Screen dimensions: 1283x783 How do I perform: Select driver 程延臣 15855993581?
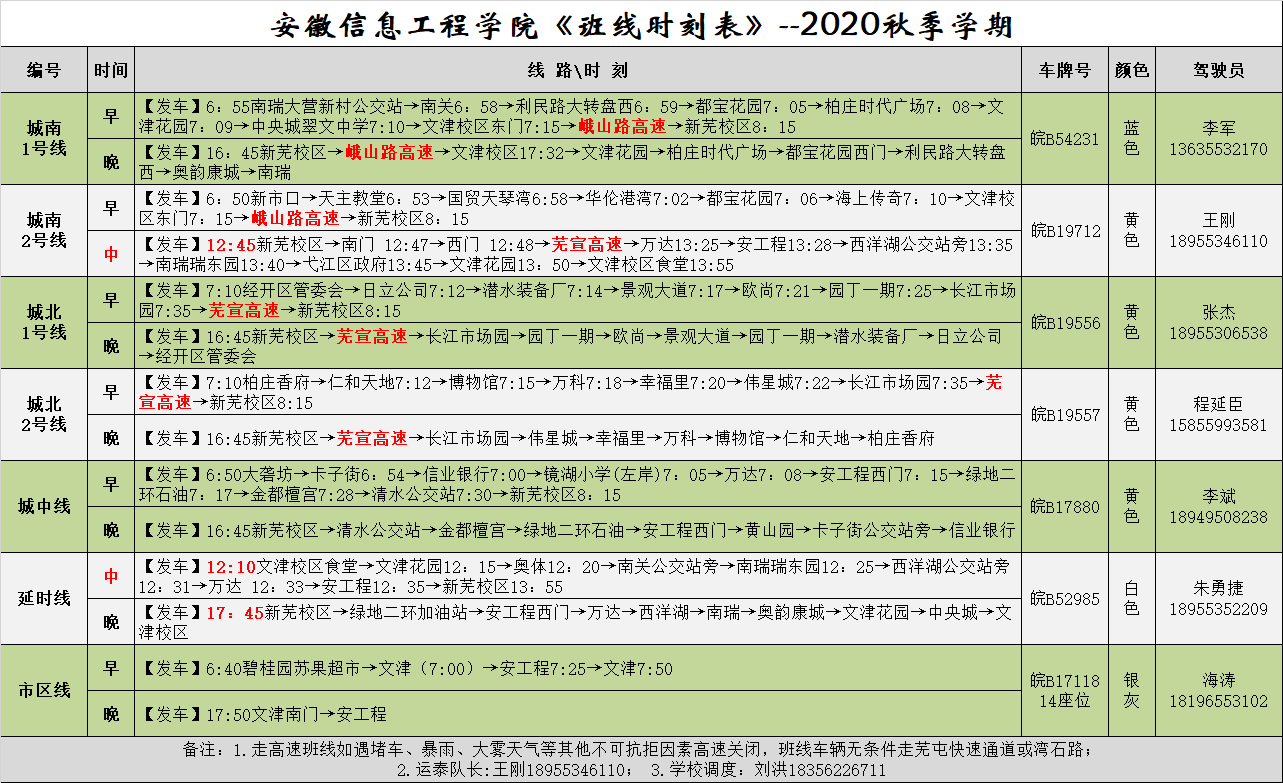(x=1219, y=414)
